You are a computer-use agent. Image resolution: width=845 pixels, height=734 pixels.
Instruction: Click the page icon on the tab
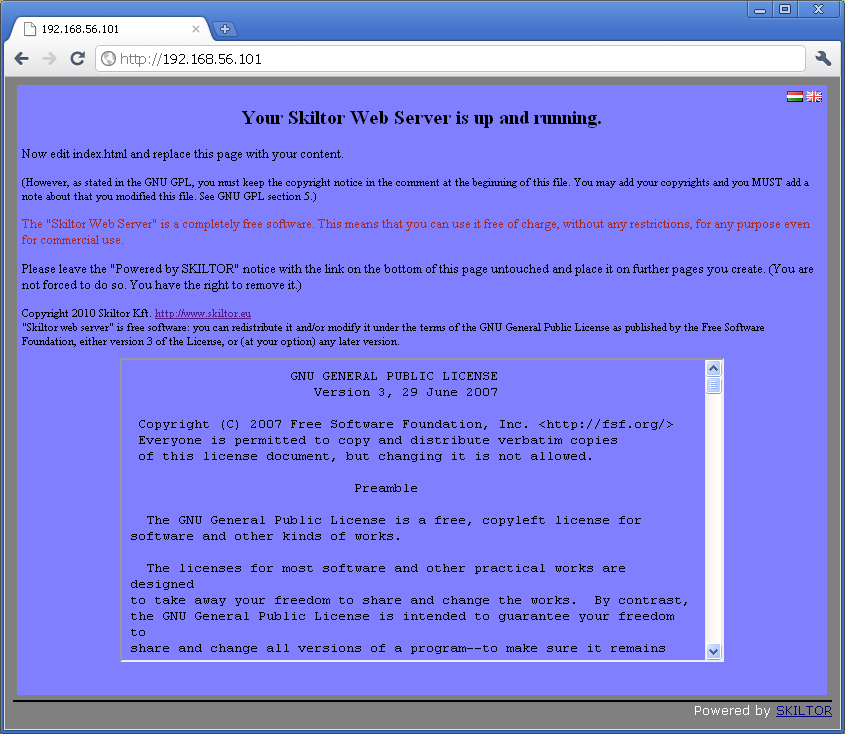pos(30,29)
